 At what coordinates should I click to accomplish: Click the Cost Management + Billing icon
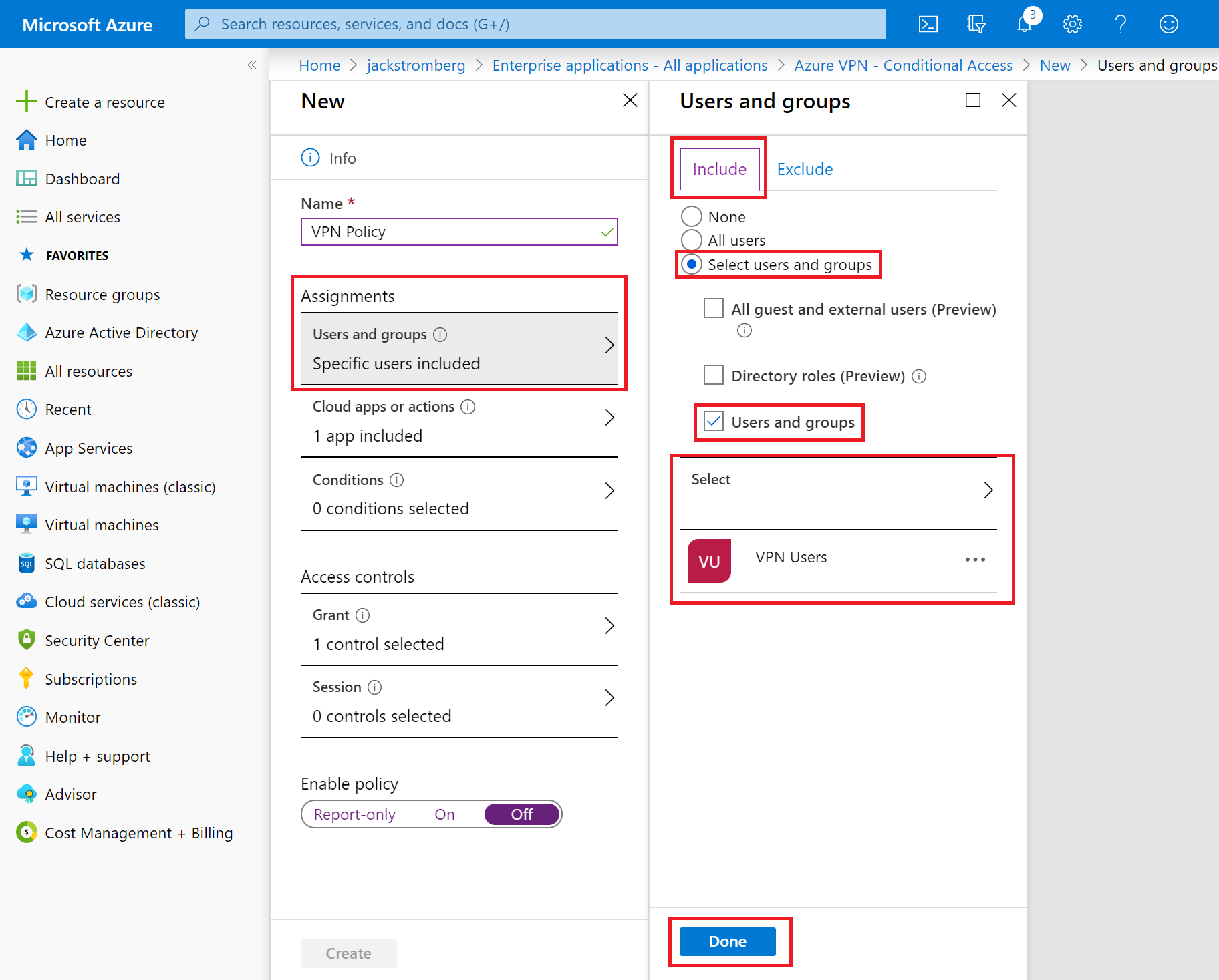[x=26, y=832]
